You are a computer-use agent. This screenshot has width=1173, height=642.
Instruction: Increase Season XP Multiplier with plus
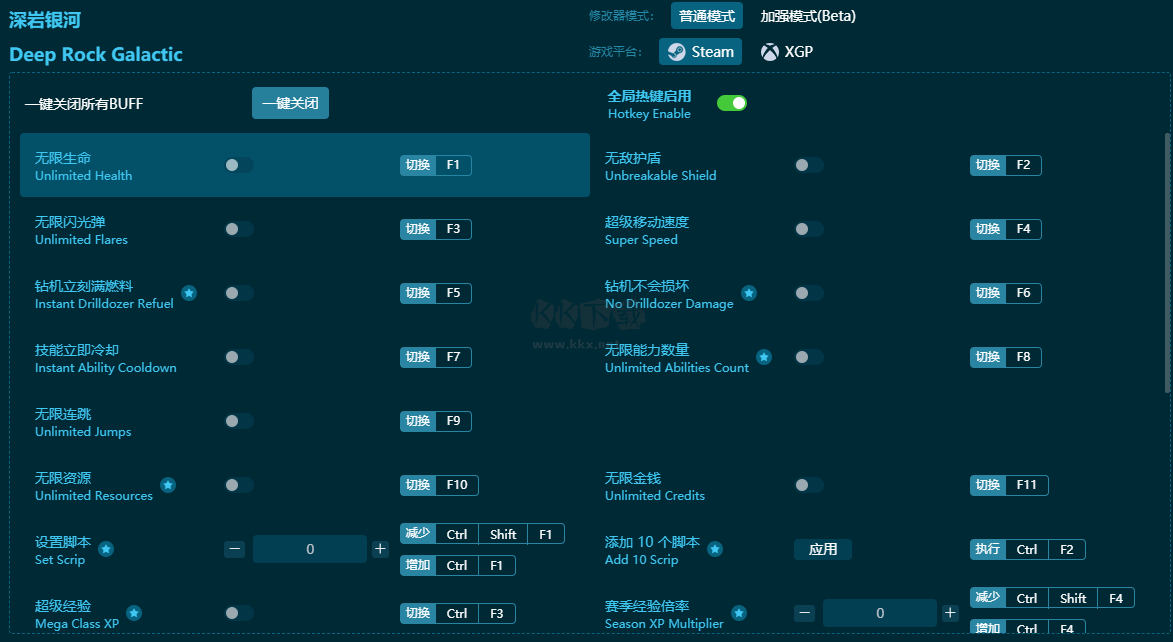[950, 614]
